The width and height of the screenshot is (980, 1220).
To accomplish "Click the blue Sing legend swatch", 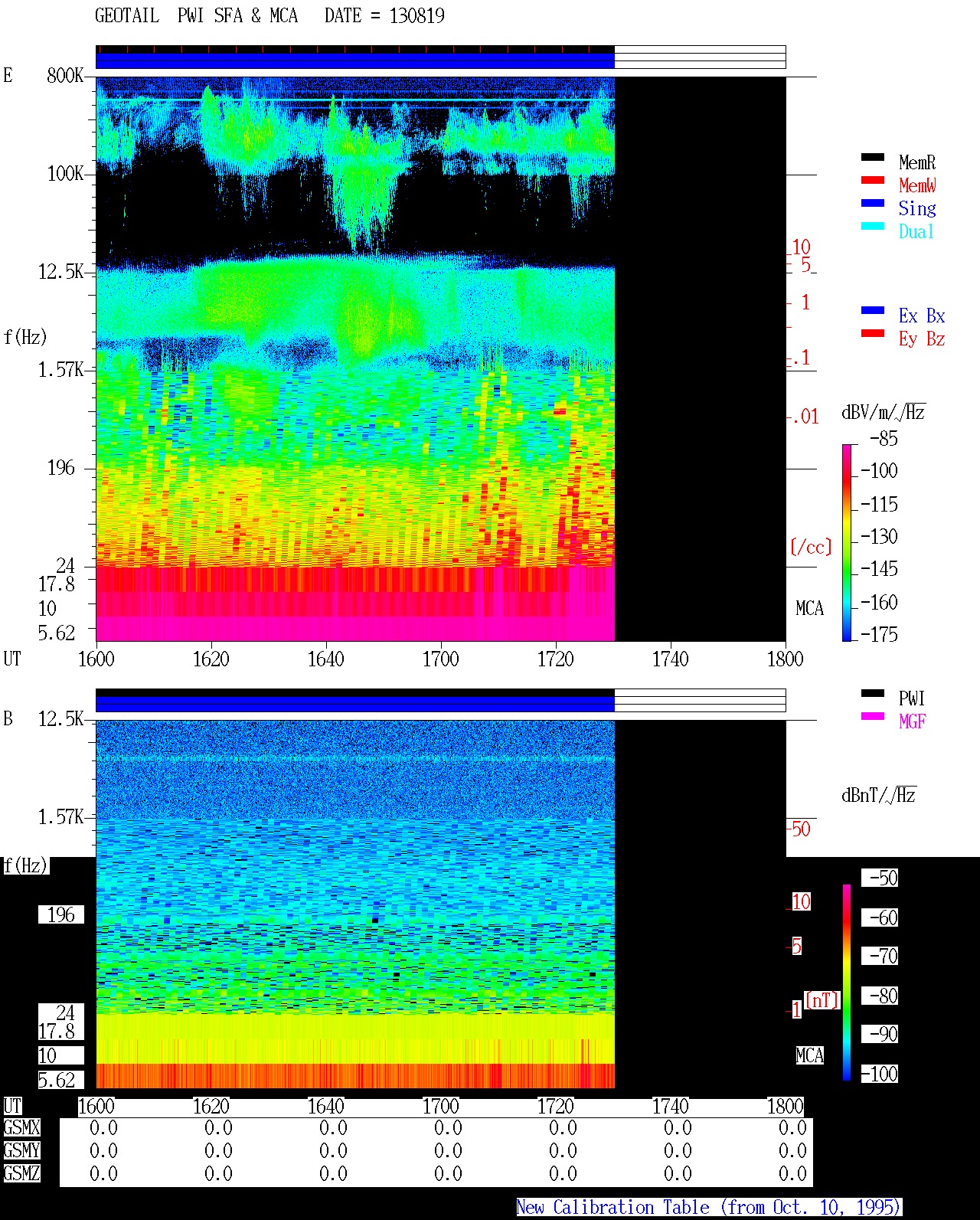I will (x=873, y=204).
